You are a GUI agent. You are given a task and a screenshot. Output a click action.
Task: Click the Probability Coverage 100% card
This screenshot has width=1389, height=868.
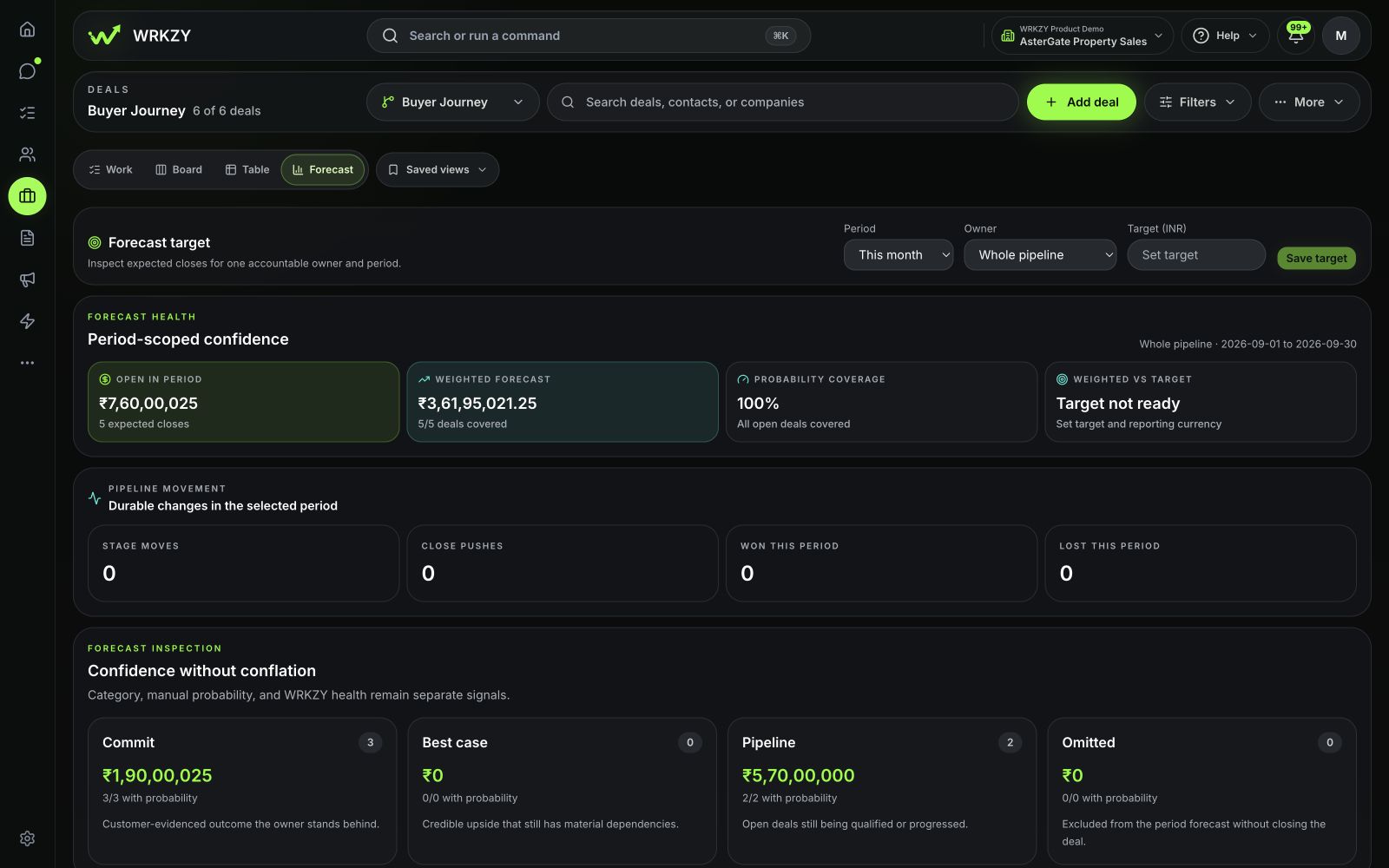tap(881, 402)
